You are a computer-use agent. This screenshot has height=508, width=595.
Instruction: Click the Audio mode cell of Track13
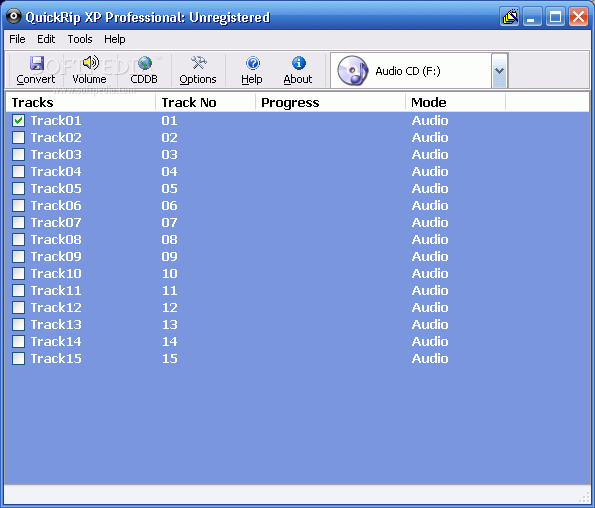pyautogui.click(x=430, y=324)
